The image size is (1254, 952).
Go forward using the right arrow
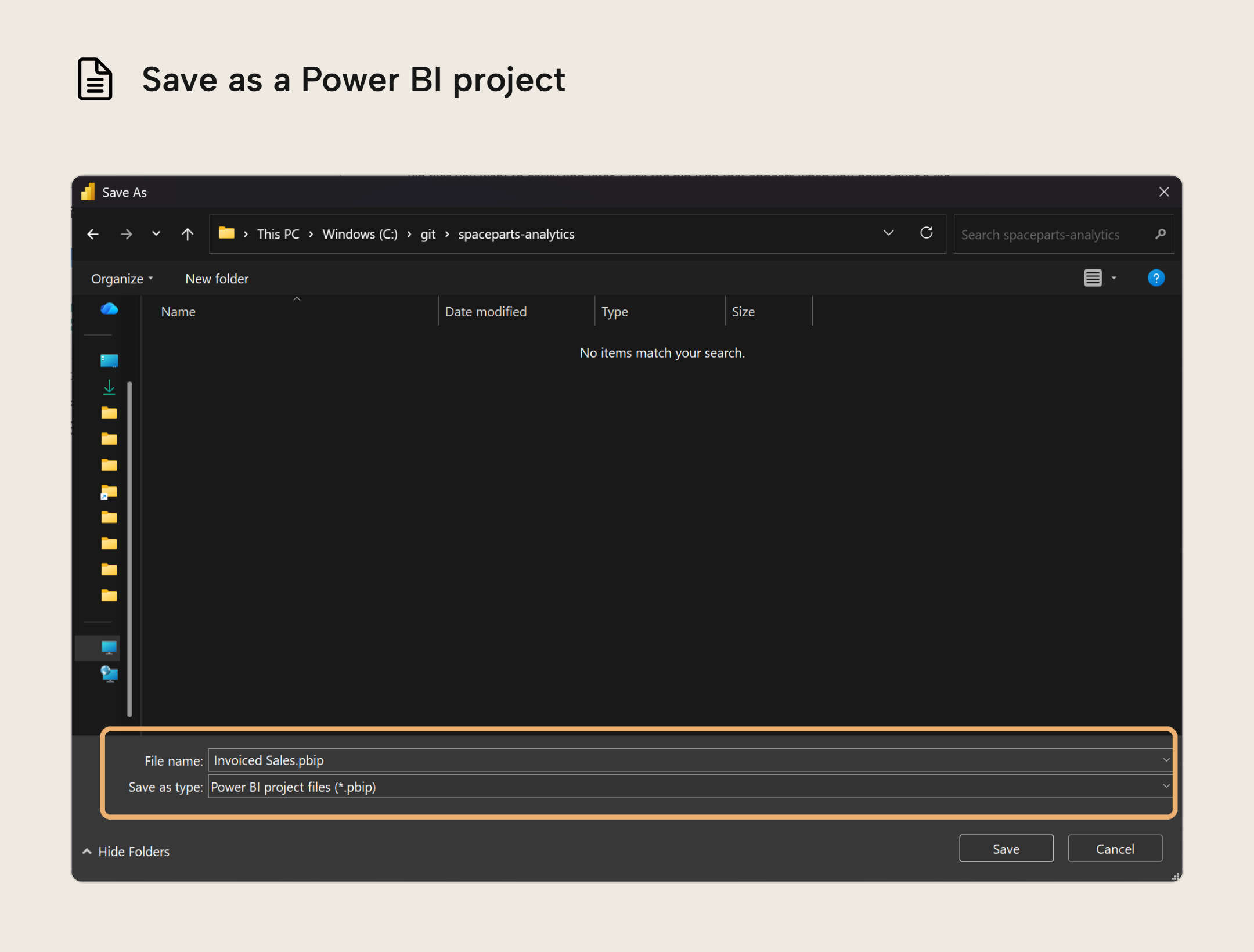tap(126, 234)
